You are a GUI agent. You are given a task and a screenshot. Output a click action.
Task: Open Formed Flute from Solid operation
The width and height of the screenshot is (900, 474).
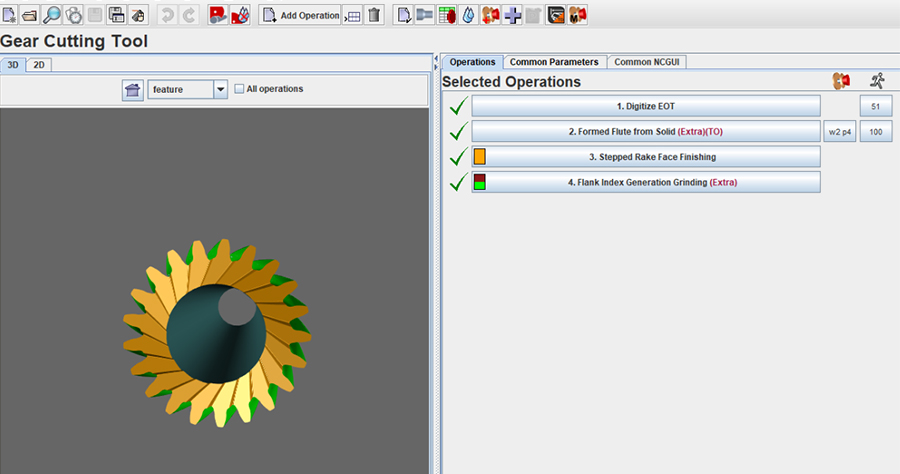[646, 131]
